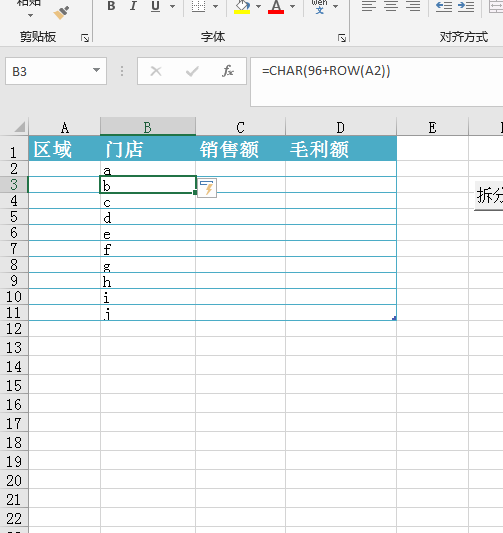Center align text

[x=391, y=6]
